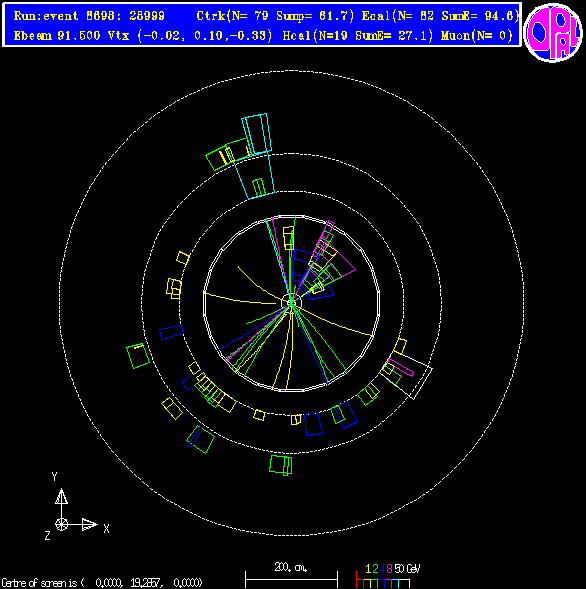Viewport: 586px width, 589px height.
Task: Click the Hcal energy readout
Action: click(x=358, y=36)
